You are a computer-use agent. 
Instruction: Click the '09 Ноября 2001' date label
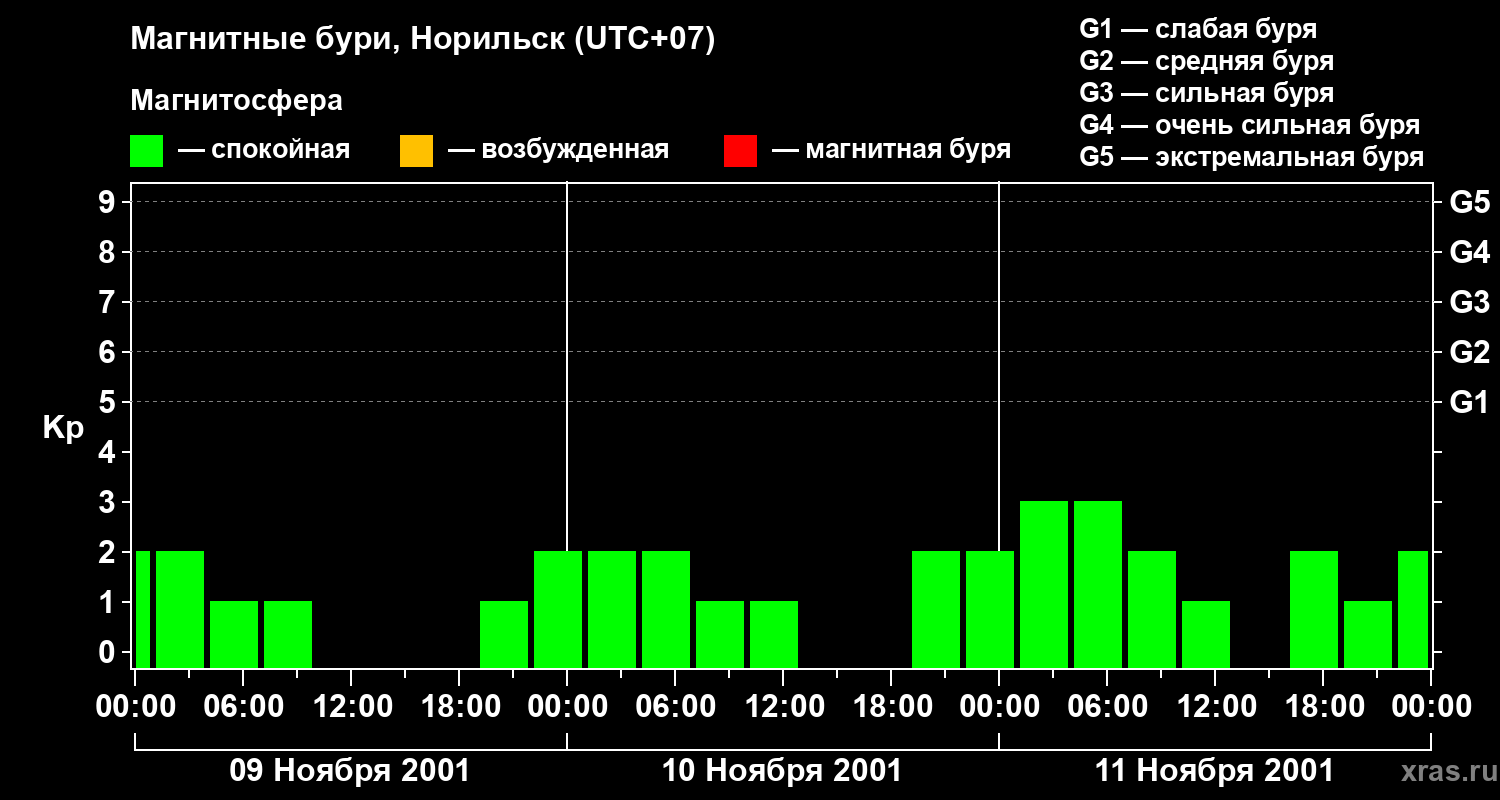click(350, 771)
